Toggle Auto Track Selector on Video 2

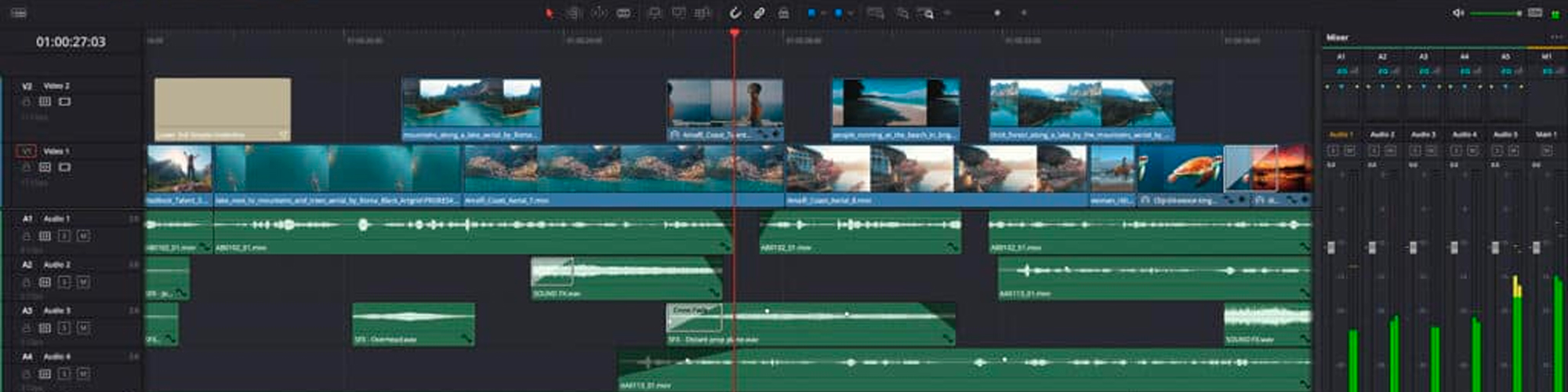(45, 102)
